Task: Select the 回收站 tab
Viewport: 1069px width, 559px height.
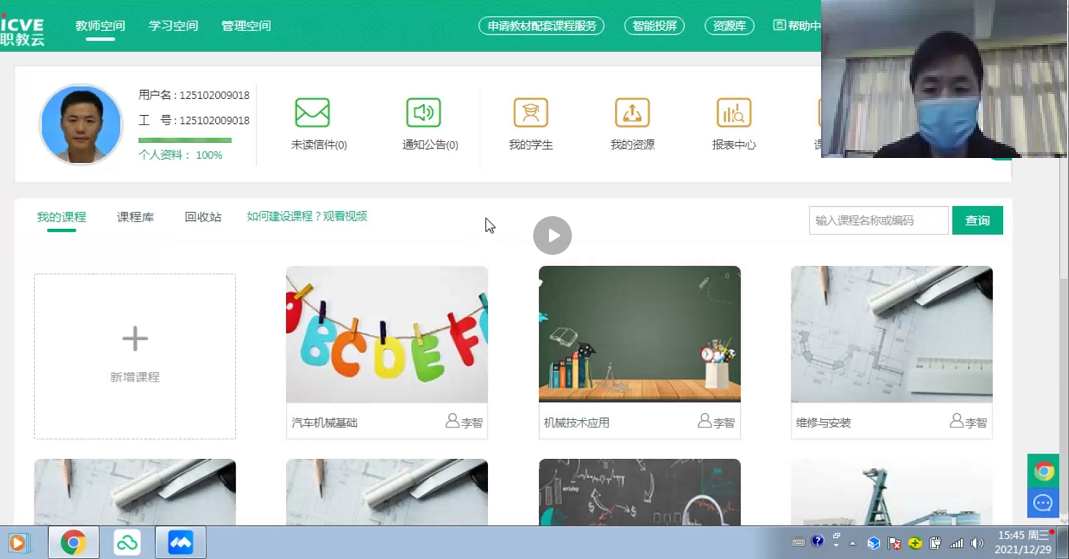Action: (x=203, y=217)
